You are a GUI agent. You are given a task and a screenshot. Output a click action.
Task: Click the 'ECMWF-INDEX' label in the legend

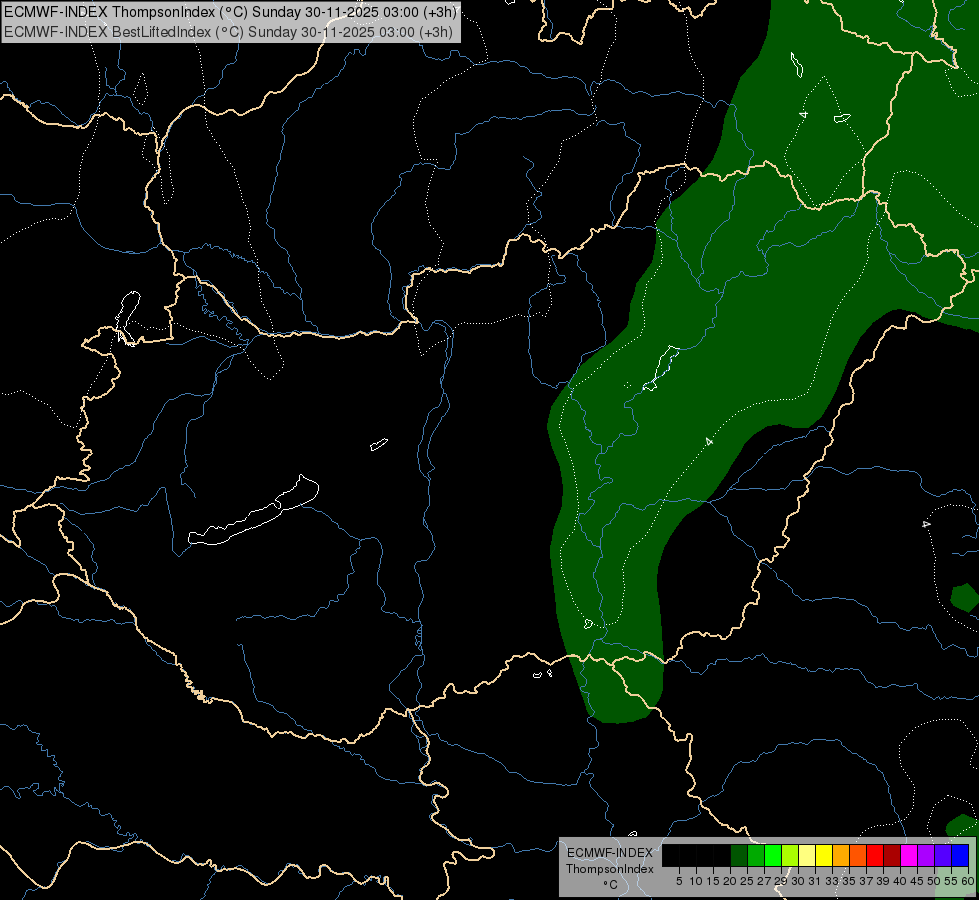pyautogui.click(x=609, y=853)
